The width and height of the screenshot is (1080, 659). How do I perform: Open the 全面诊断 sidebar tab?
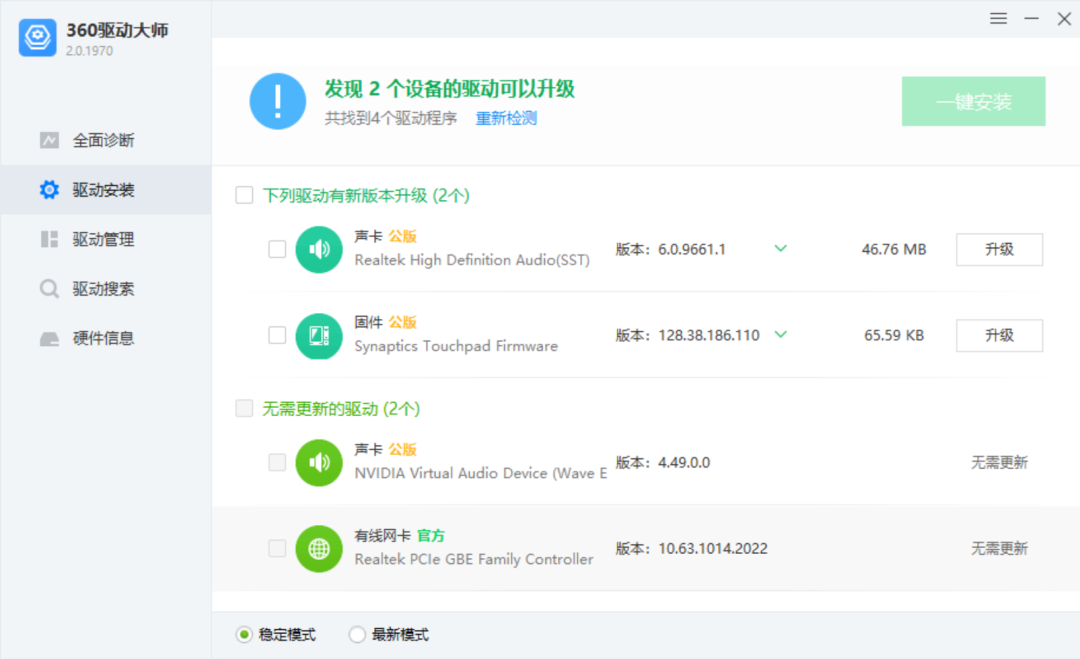click(x=106, y=140)
